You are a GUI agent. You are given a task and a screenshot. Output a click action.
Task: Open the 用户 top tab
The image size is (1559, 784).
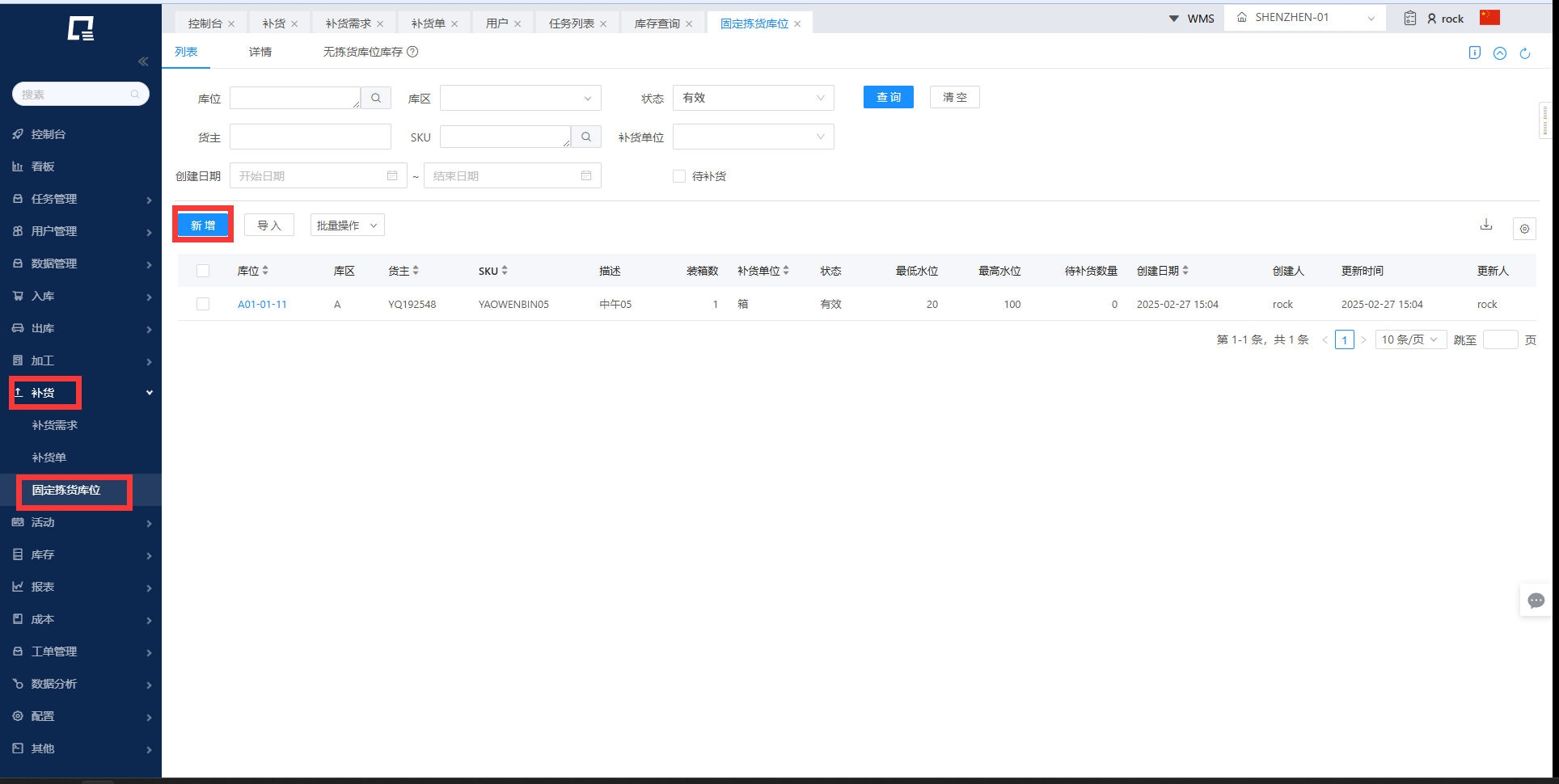(497, 23)
